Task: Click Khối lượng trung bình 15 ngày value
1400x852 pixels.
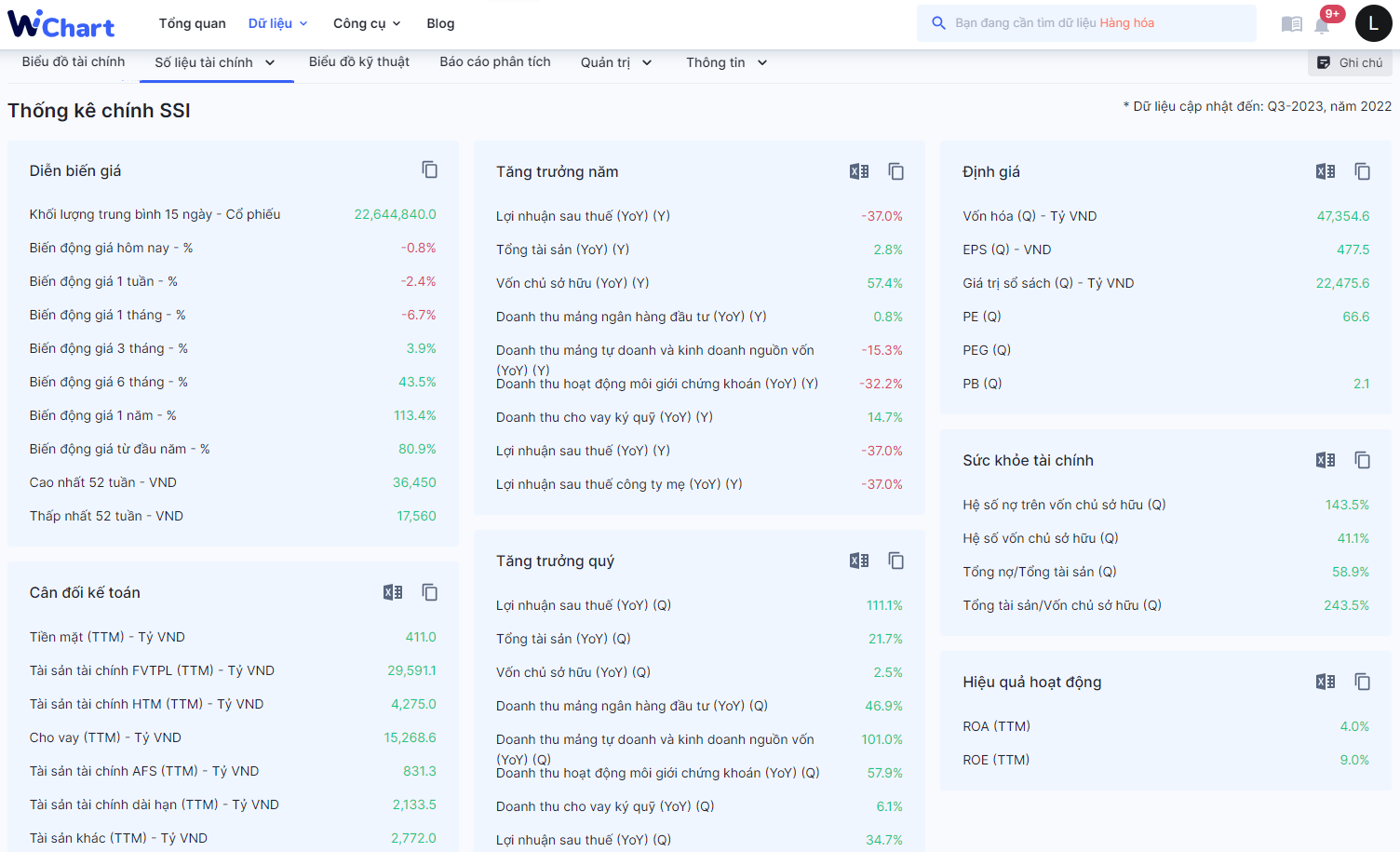Action: 395,214
